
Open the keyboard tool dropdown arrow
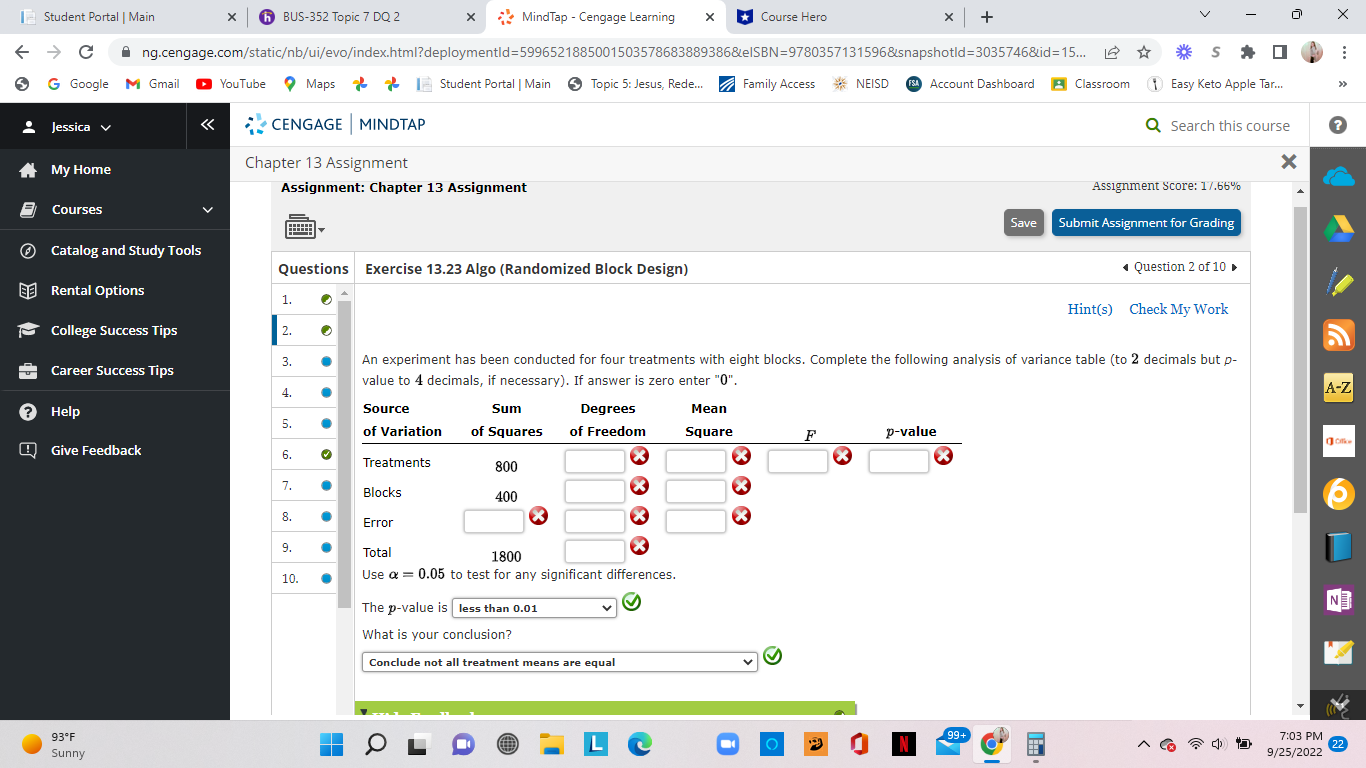(x=321, y=231)
